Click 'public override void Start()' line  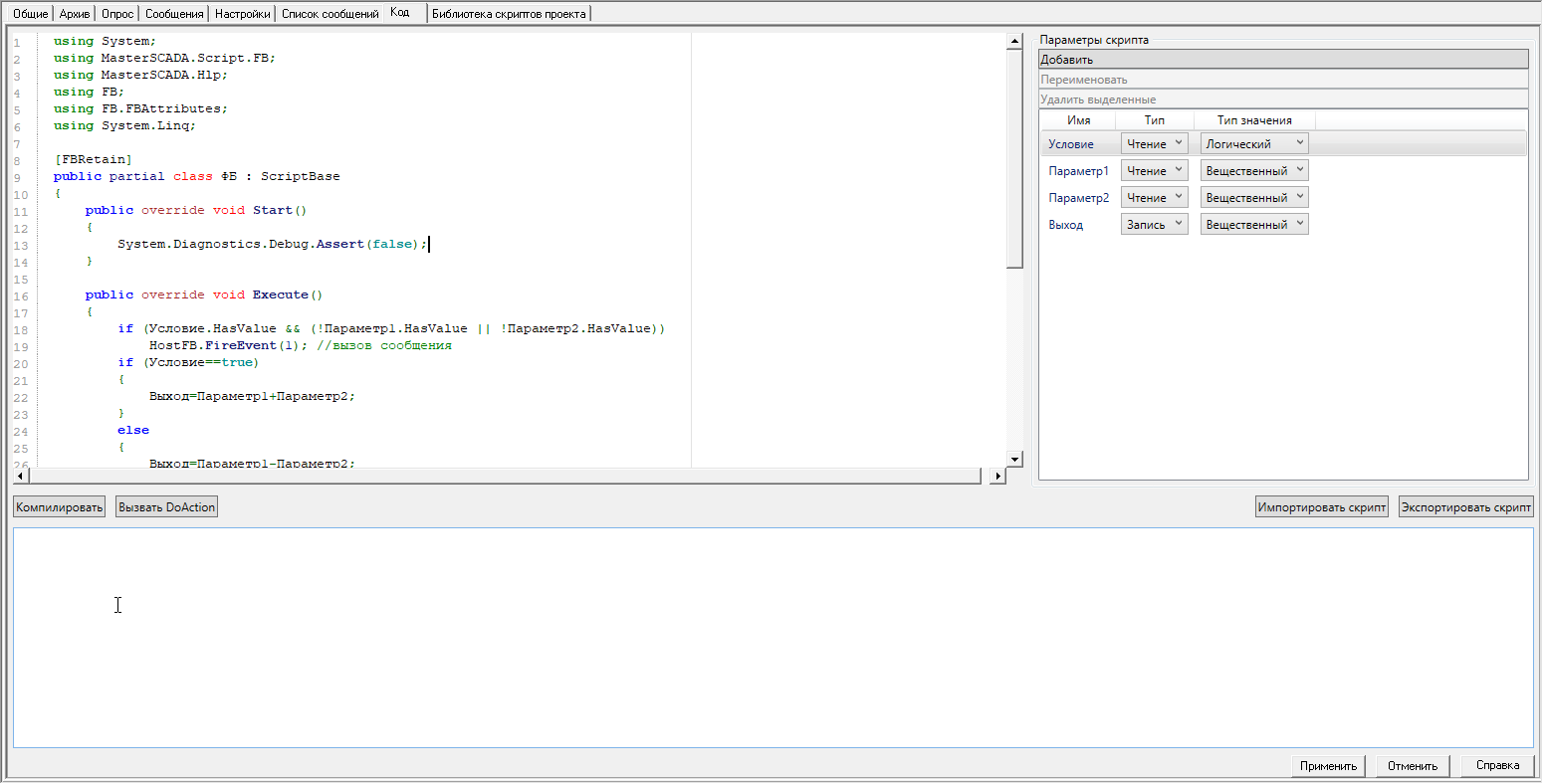(196, 210)
